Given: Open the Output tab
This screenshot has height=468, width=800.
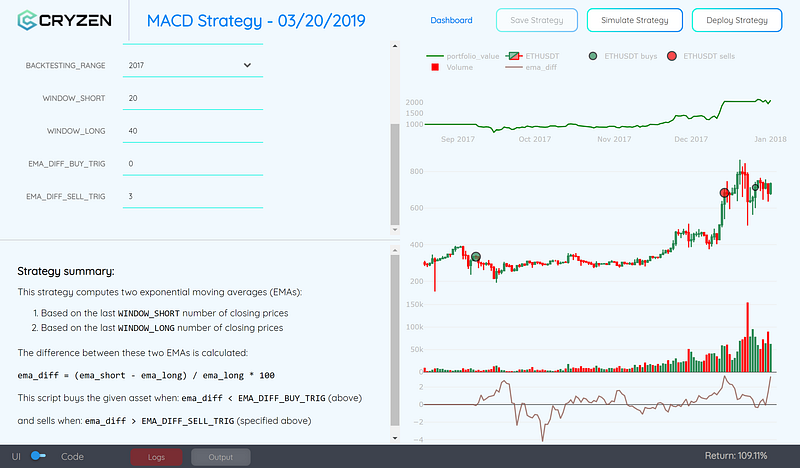Looking at the screenshot, I should tap(220, 457).
